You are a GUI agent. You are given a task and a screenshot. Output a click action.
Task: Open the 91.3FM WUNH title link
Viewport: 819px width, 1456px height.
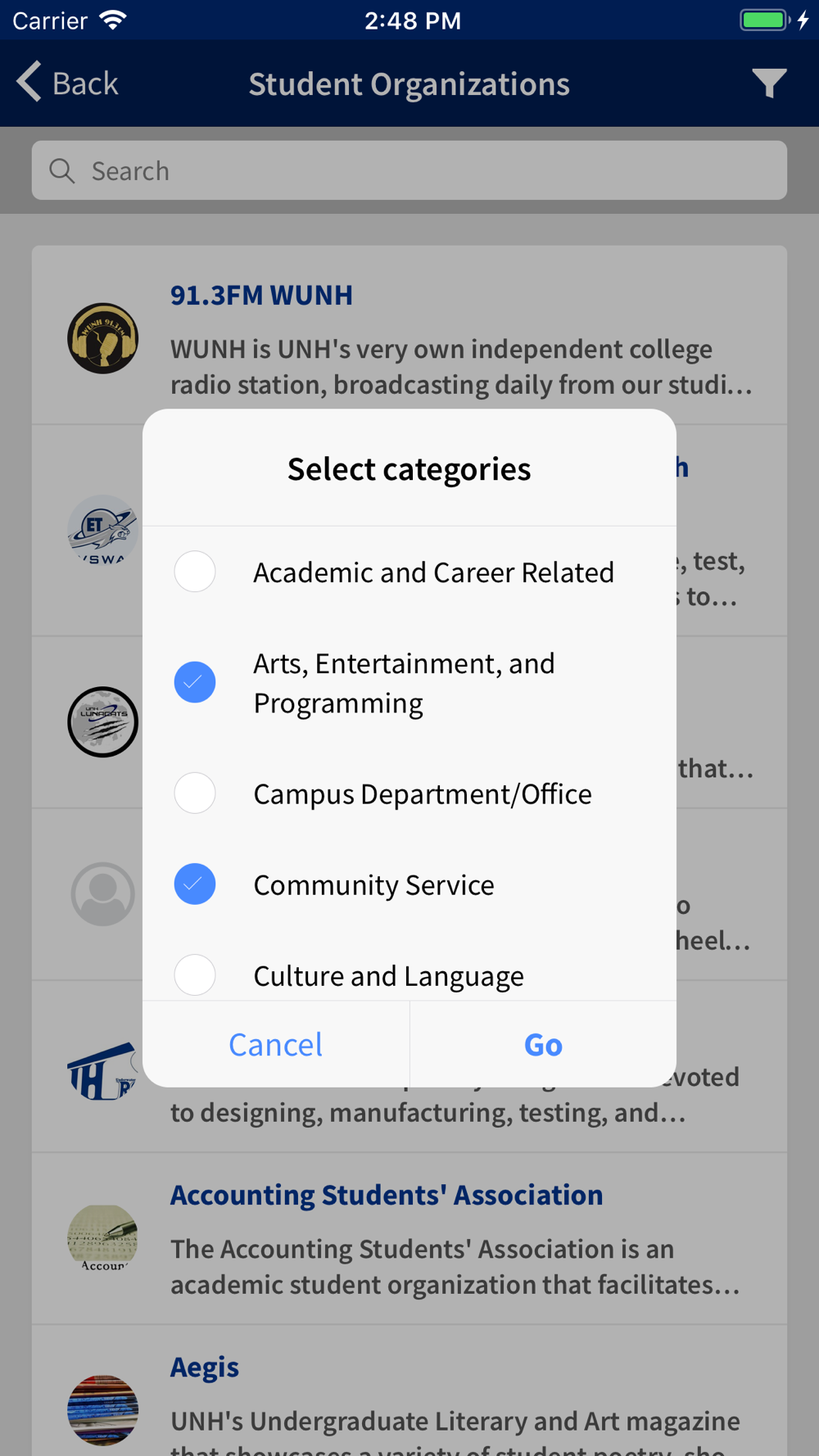point(261,295)
